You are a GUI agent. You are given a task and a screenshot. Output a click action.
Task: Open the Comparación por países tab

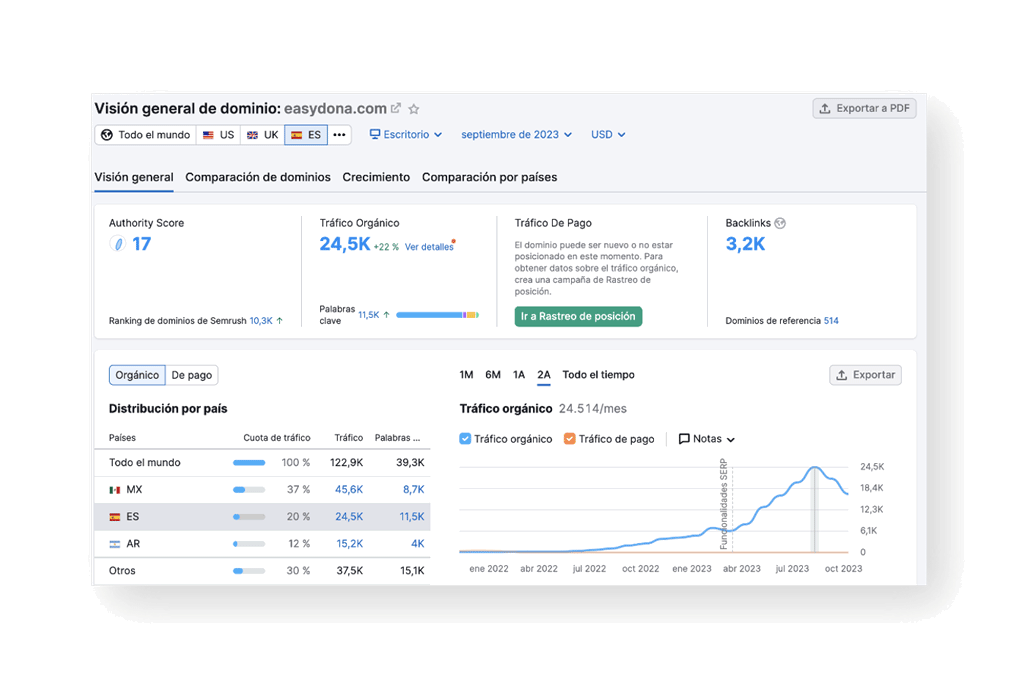[x=489, y=177]
